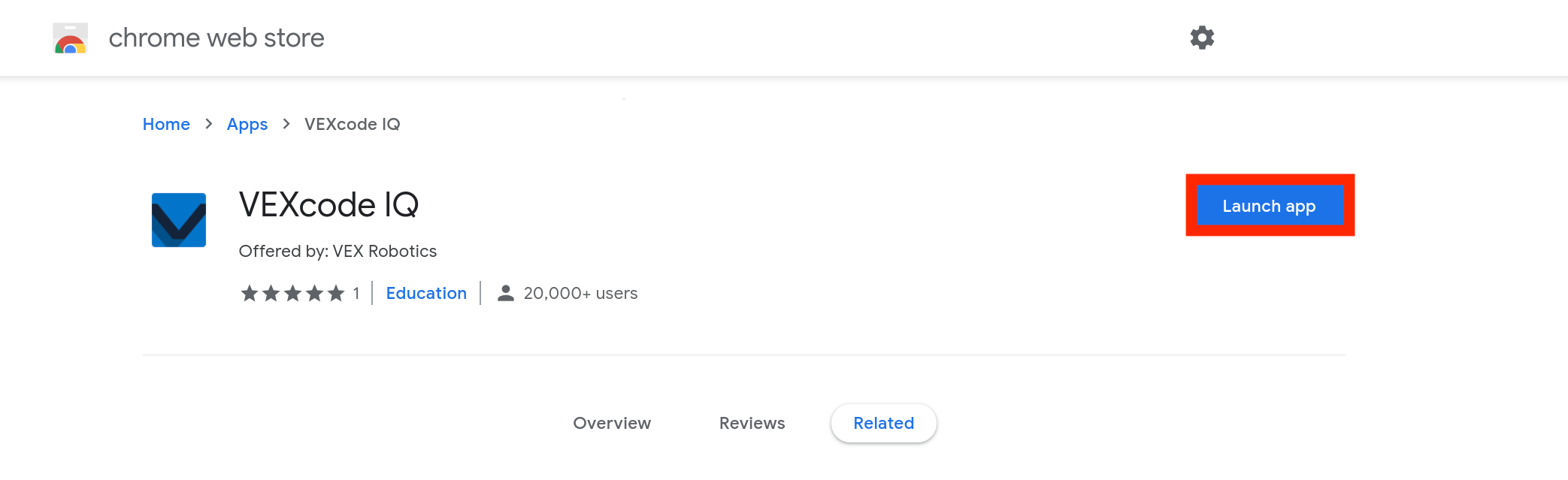Switch to the Overview tab
The height and width of the screenshot is (480, 1568).
tap(612, 423)
